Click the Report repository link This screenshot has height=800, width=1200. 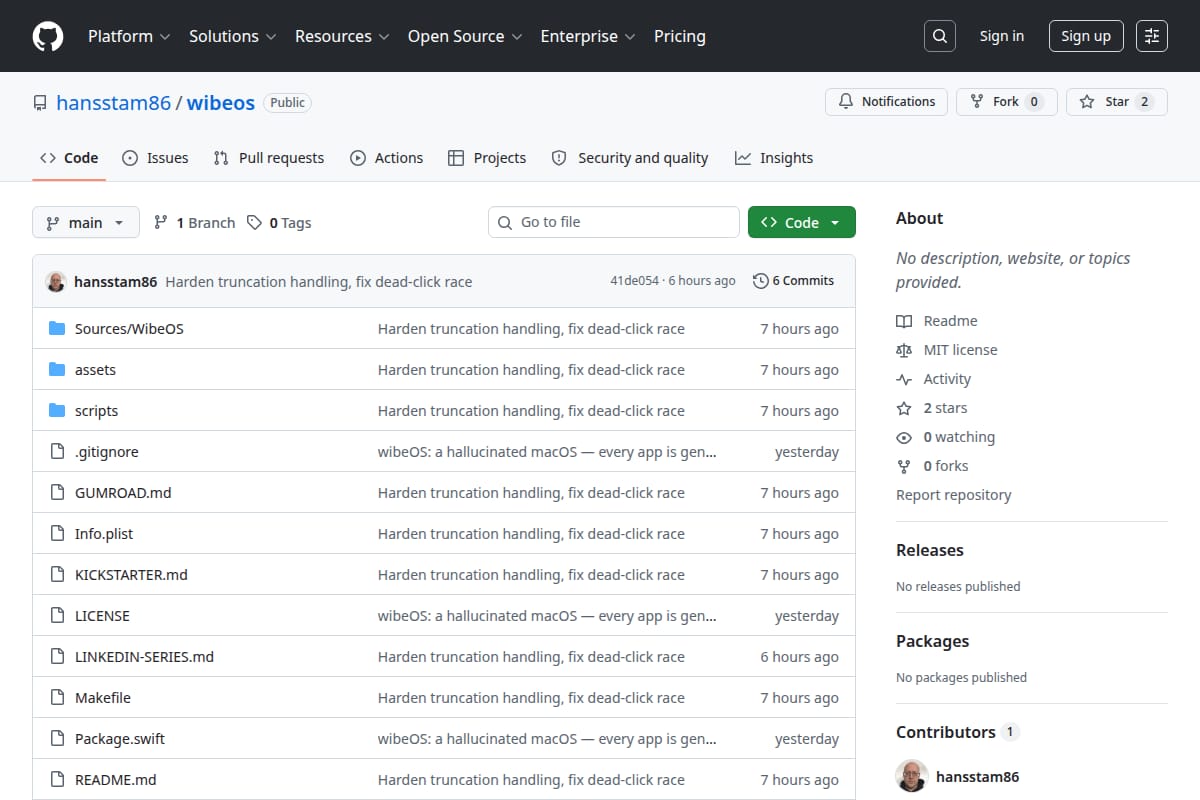coord(954,495)
